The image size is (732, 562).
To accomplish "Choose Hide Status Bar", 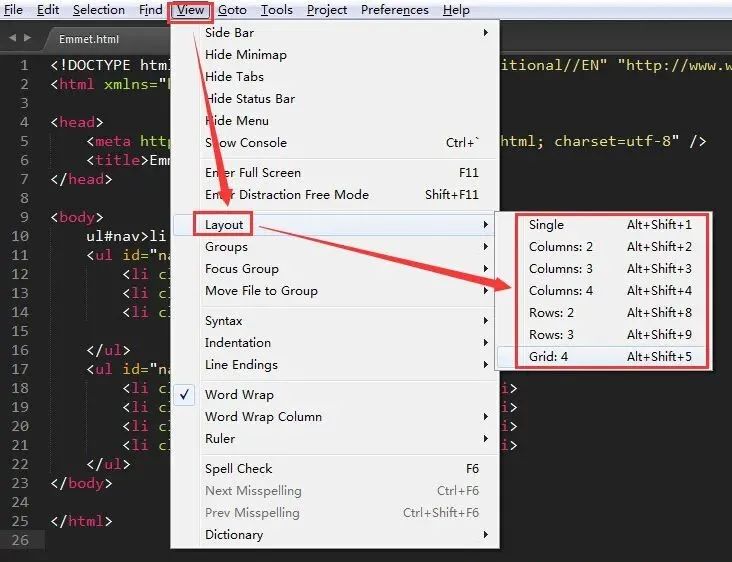I will (x=335, y=98).
